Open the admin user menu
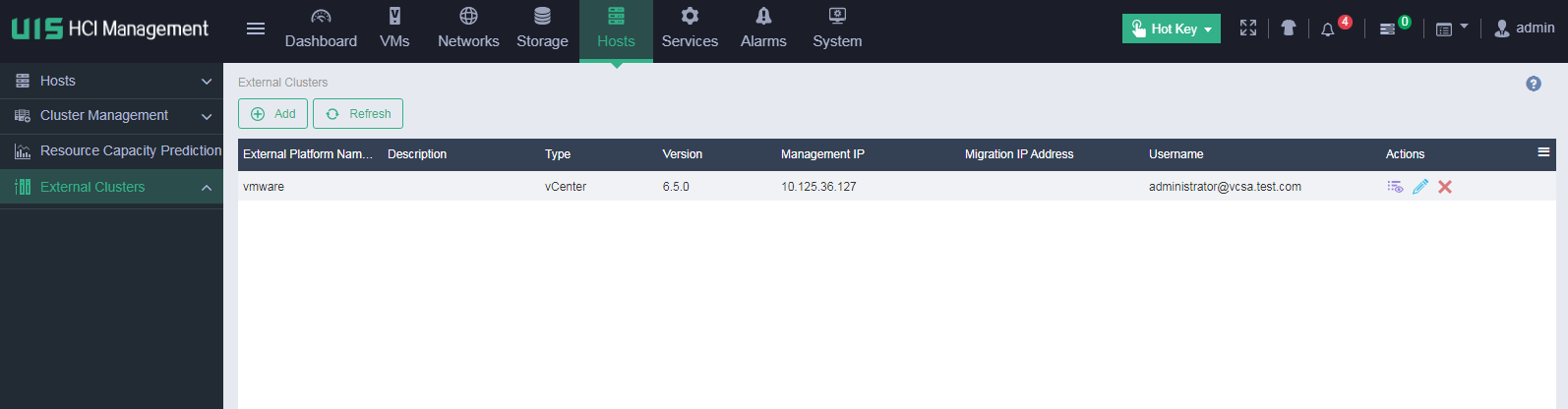Image resolution: width=1568 pixels, height=409 pixels. tap(1524, 29)
